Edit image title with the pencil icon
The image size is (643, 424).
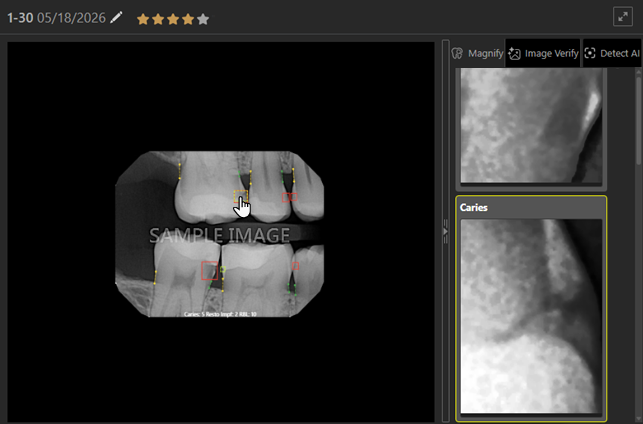116,18
